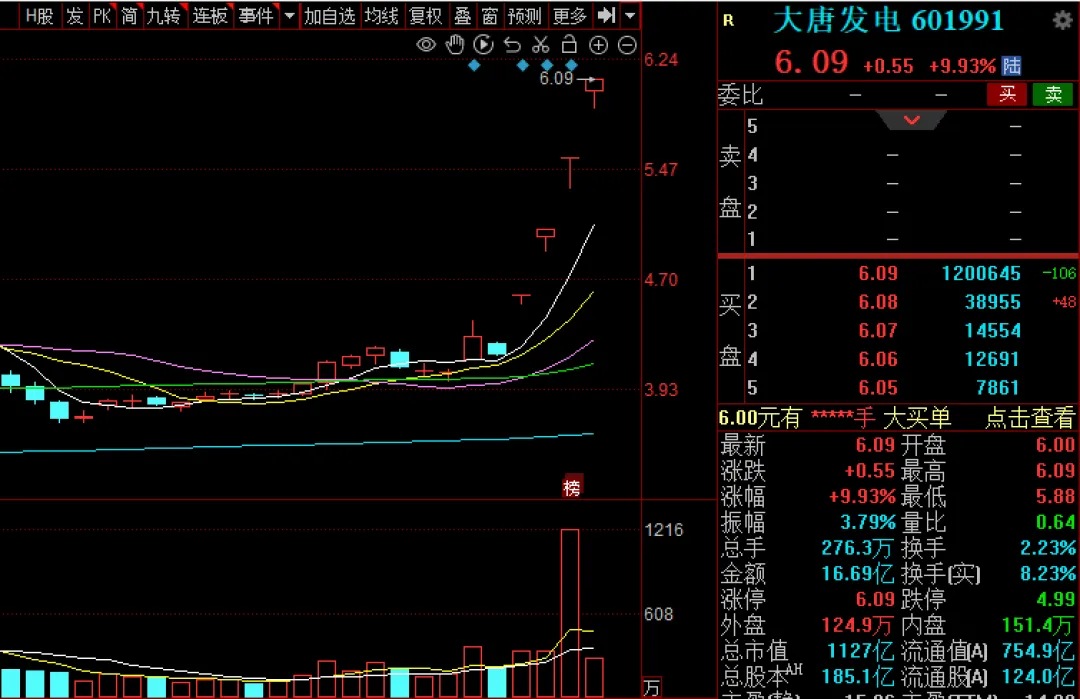This screenshot has width=1080, height=699.
Task: Click bid 5 price 6.05
Action: (878, 388)
